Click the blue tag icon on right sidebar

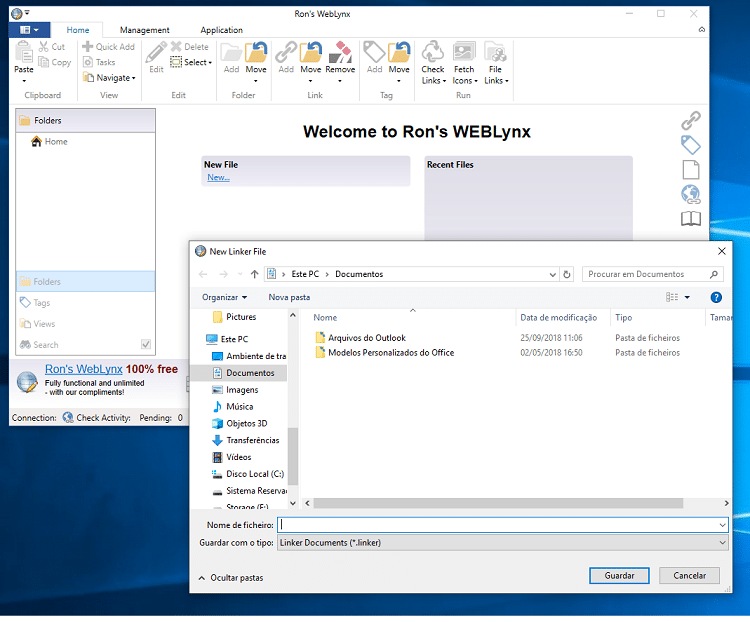coord(691,145)
